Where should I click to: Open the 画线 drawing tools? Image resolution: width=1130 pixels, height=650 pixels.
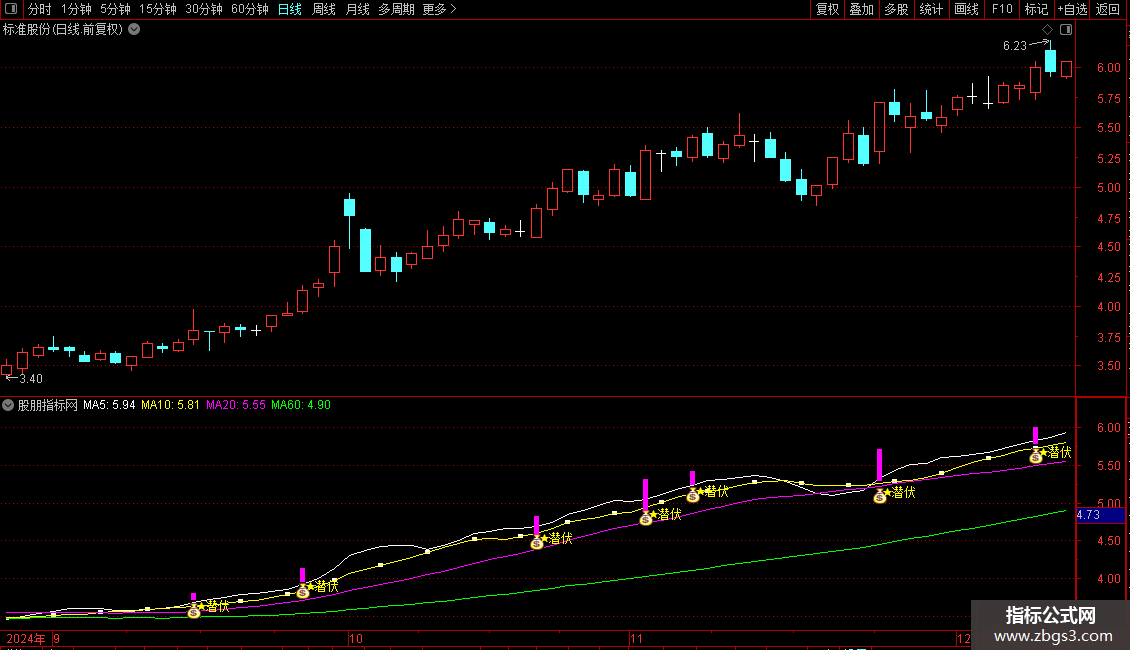[x=966, y=9]
